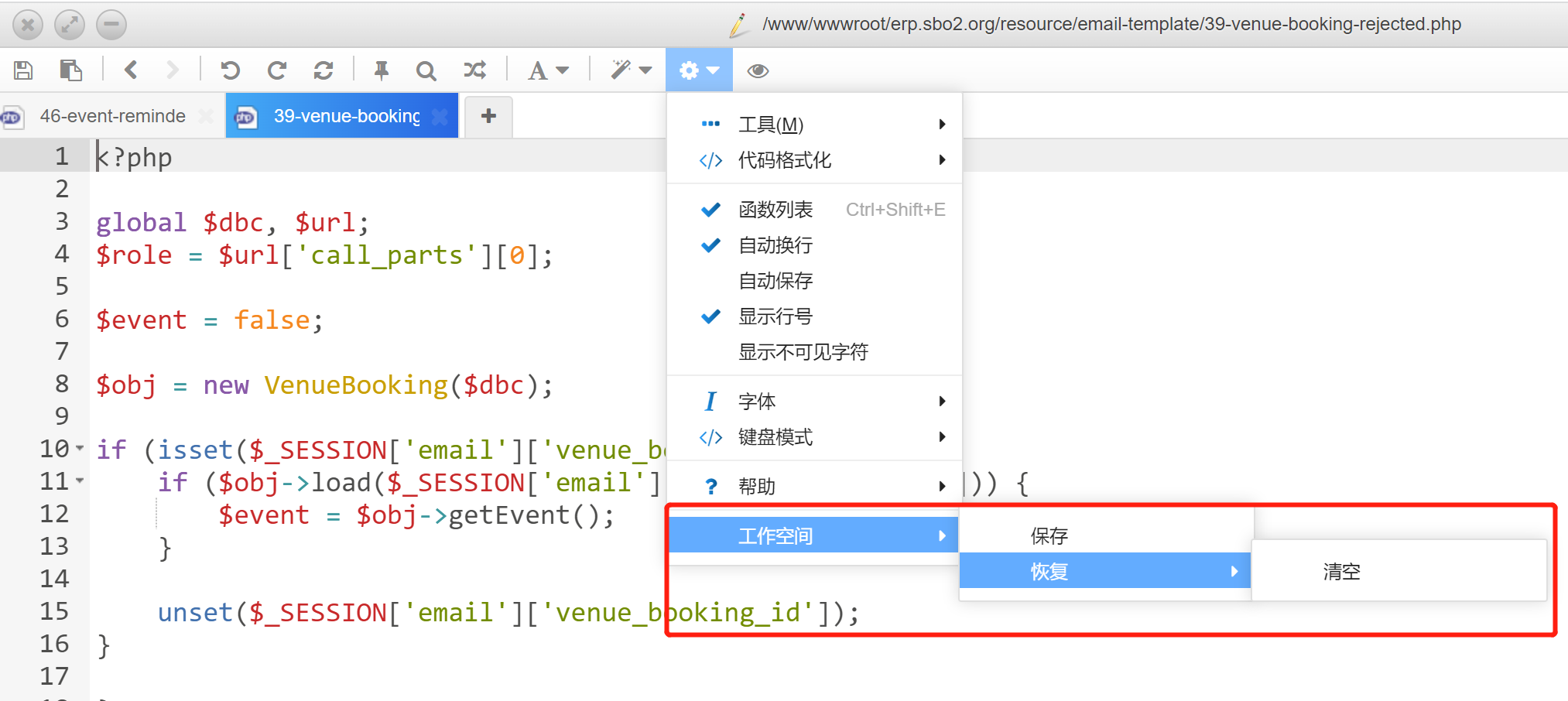Toggle the 显示行号 option
1568x701 pixels.
(814, 316)
